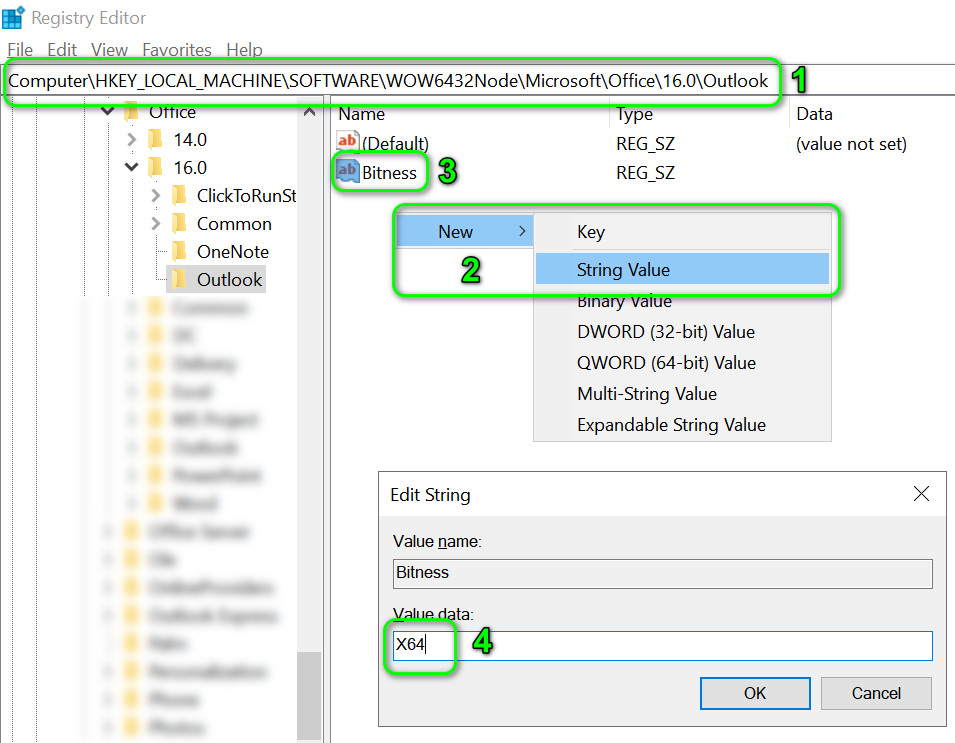The width and height of the screenshot is (955, 743).
Task: Click the Bitness string value icon
Action: coord(348,171)
